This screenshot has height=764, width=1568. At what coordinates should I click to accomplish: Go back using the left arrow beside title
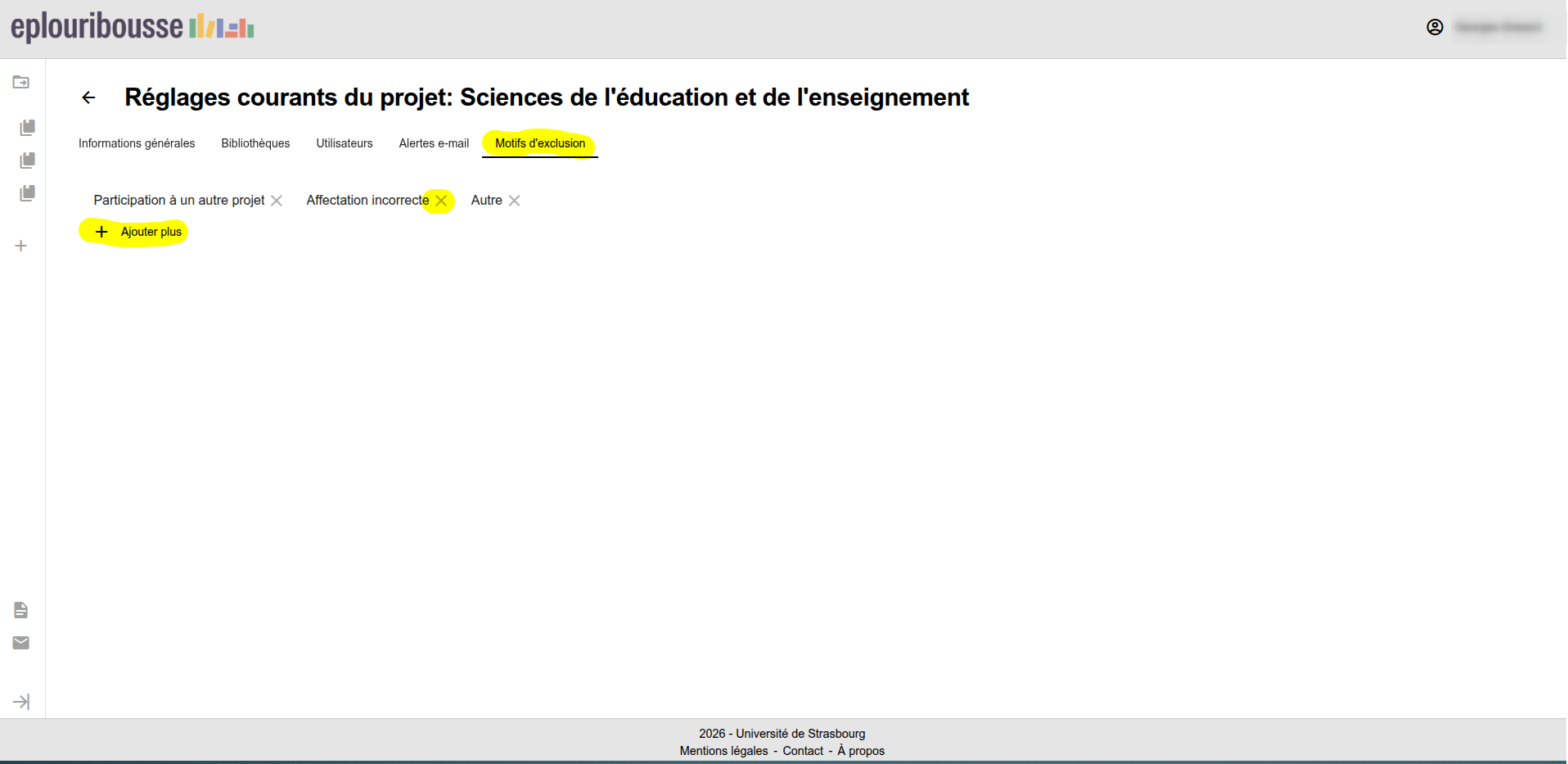[88, 97]
